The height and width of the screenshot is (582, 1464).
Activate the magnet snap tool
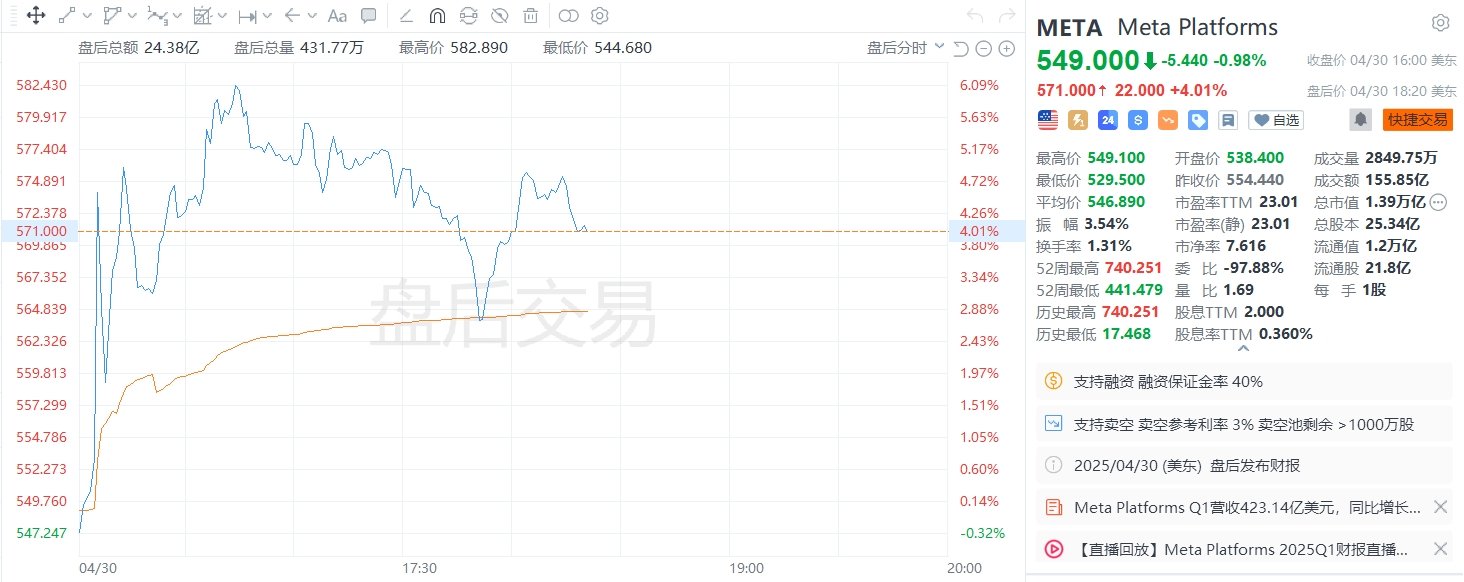(437, 15)
